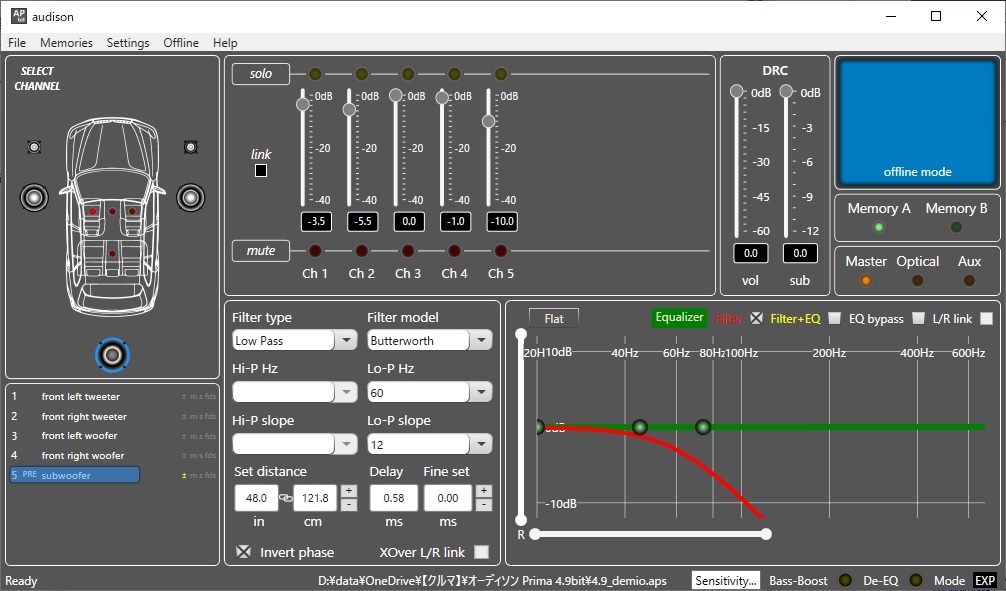The width and height of the screenshot is (1006, 591).
Task: Select front left woofer in channel list
Action: coord(80,436)
